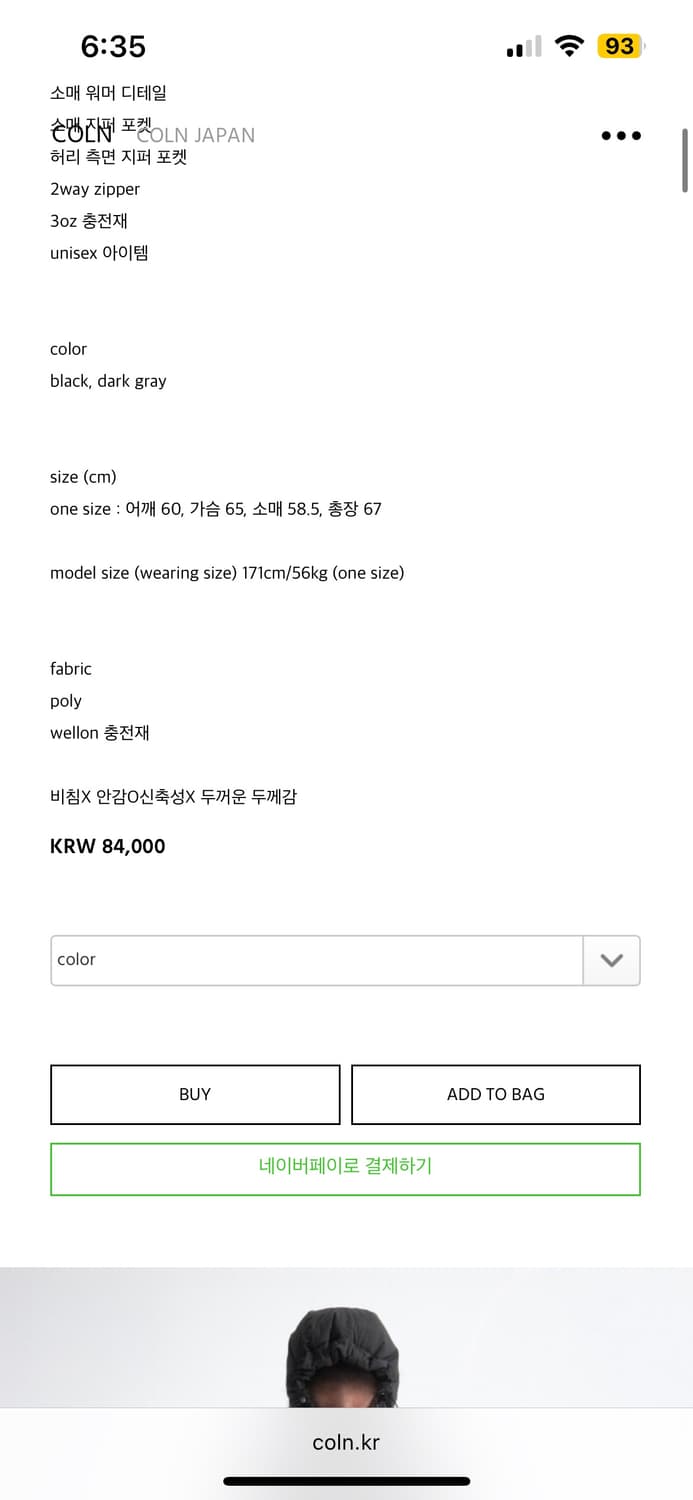Open the three-dot options menu
Screen dimensions: 693x1500
[621, 136]
